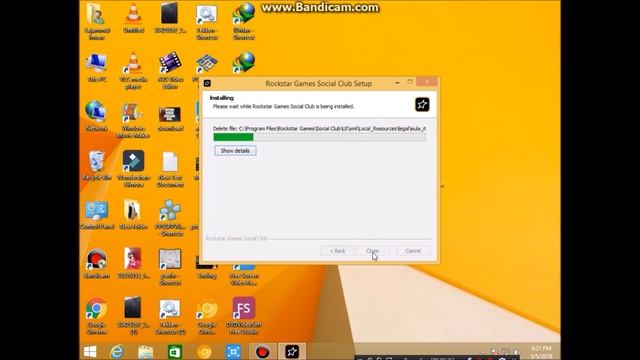This screenshot has width=640, height=360.
Task: Launch the Google Chrome desktop shortcut
Action: coord(97,316)
